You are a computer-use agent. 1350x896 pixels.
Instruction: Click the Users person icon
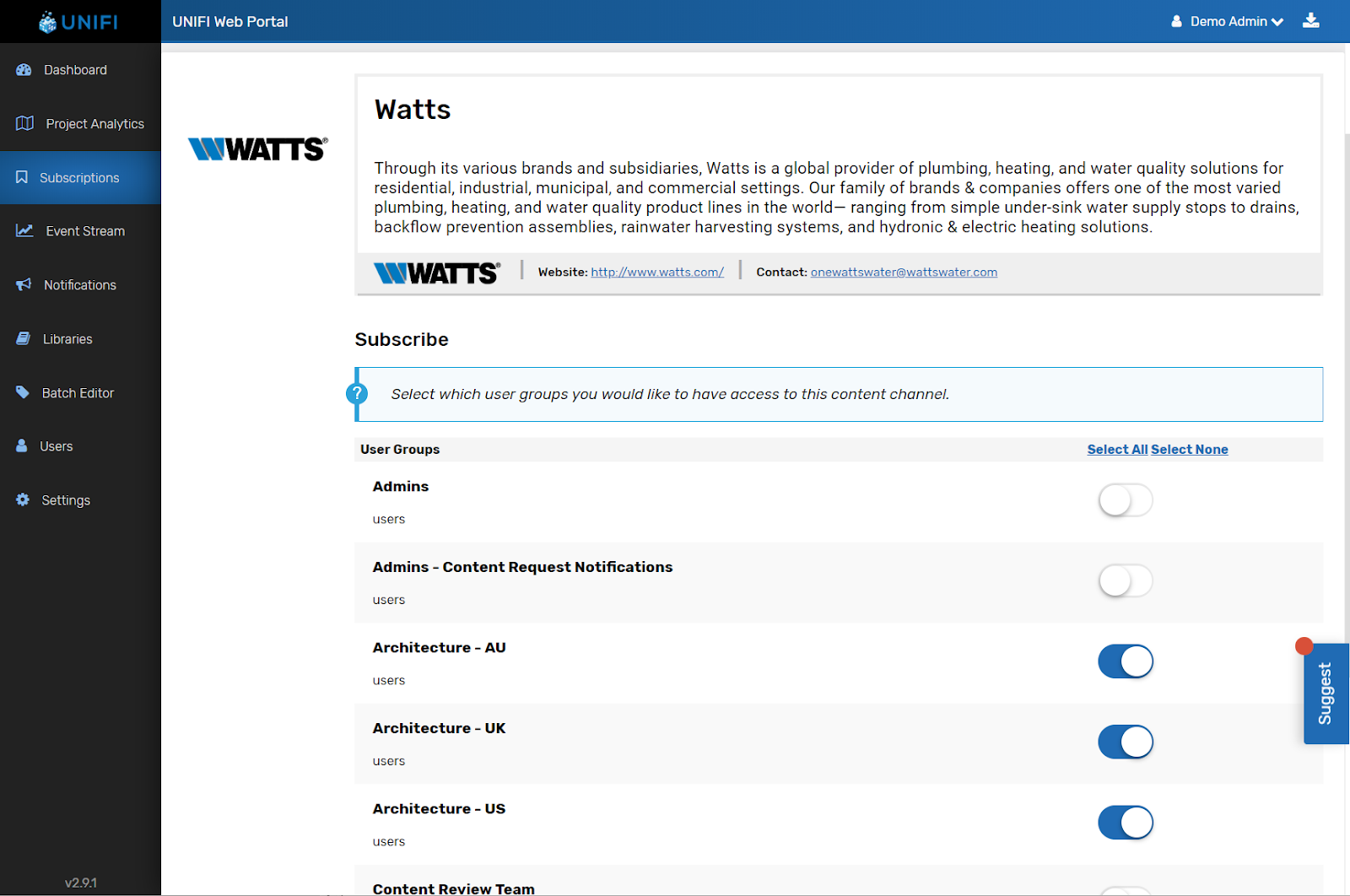tap(22, 445)
